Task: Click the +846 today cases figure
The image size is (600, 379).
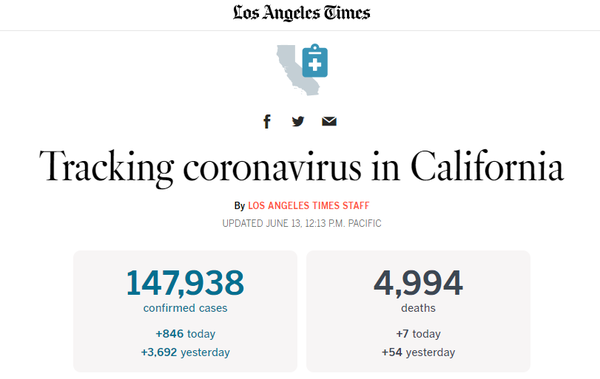Action: click(185, 333)
